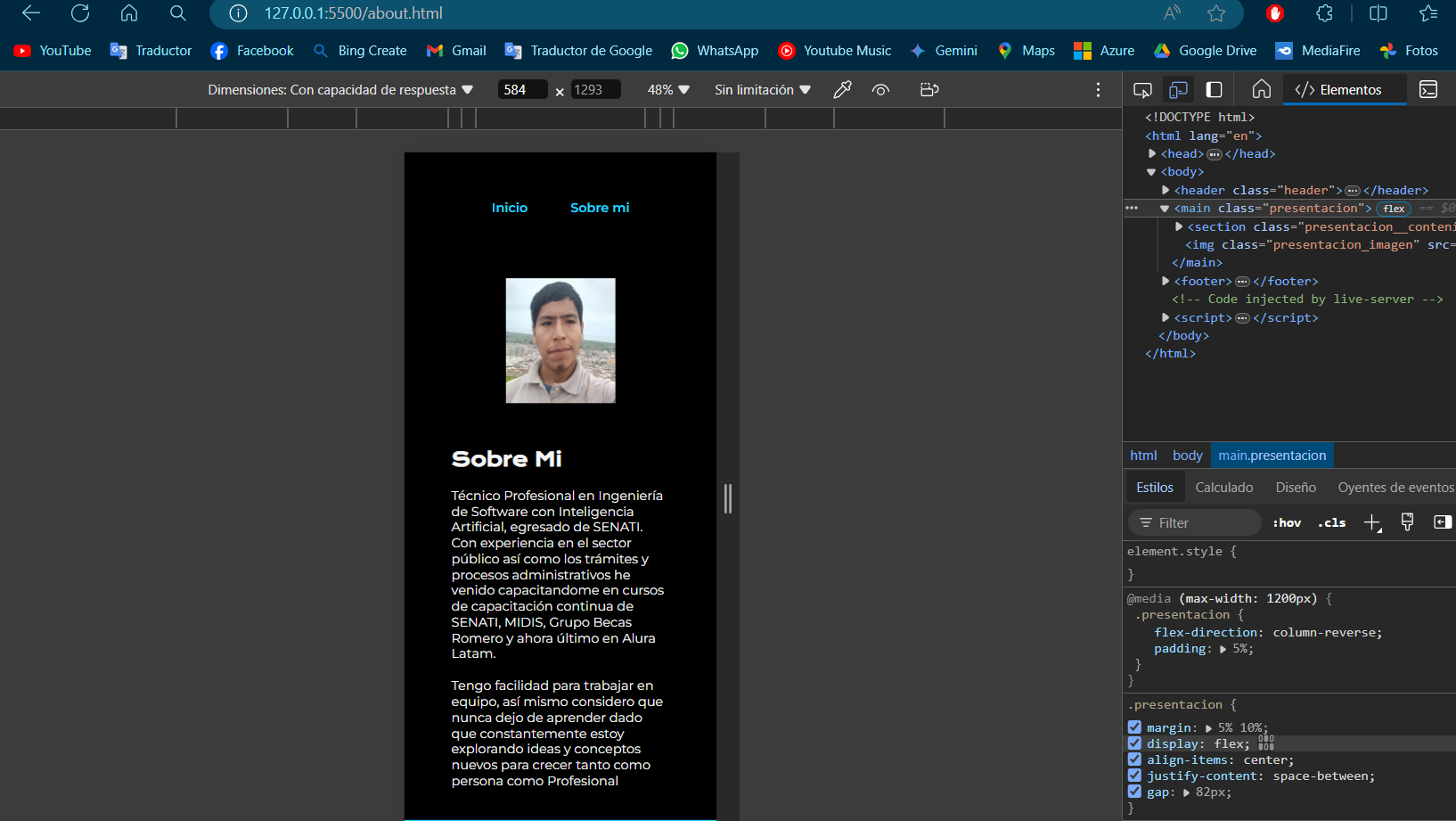Uncheck the display: flex checkbox

(x=1134, y=743)
